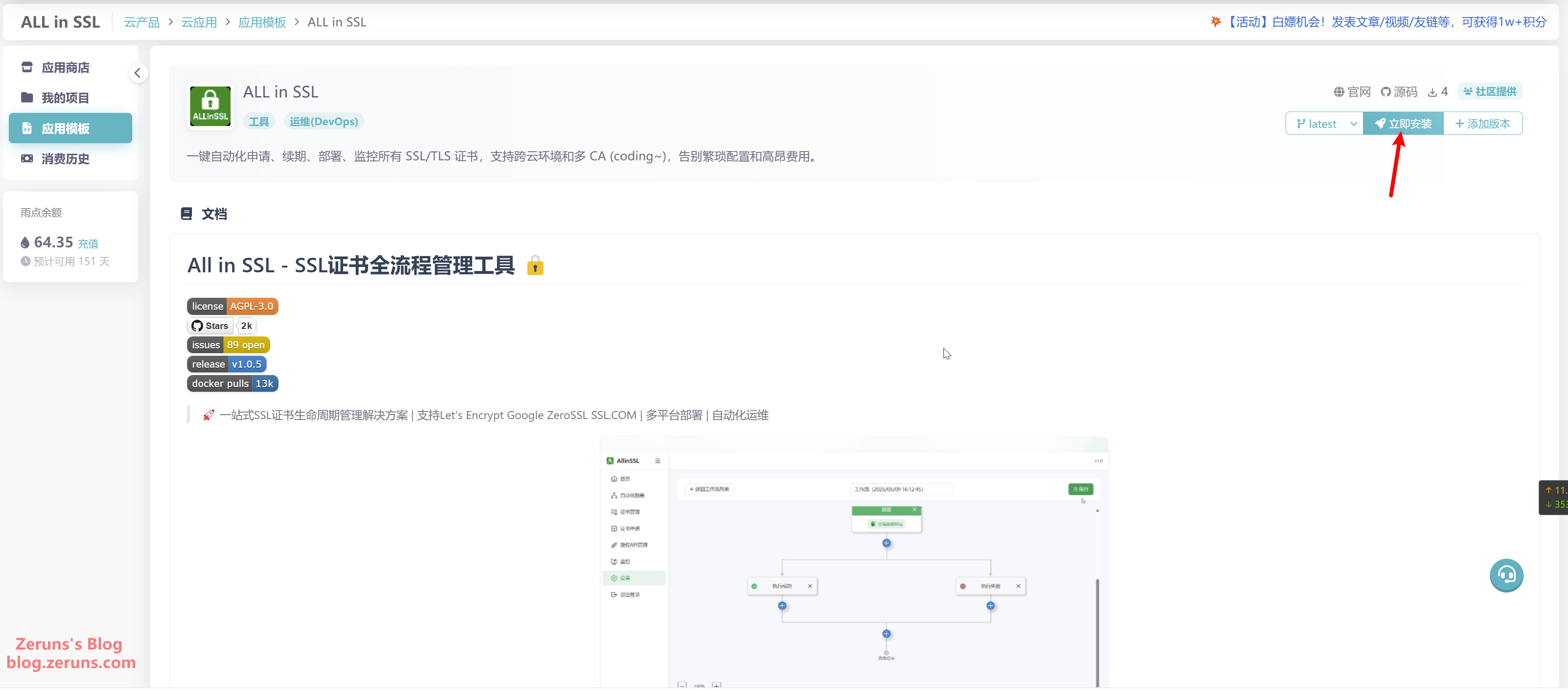Click the raindrop balance icon
This screenshot has width=1568, height=690.
click(x=25, y=243)
